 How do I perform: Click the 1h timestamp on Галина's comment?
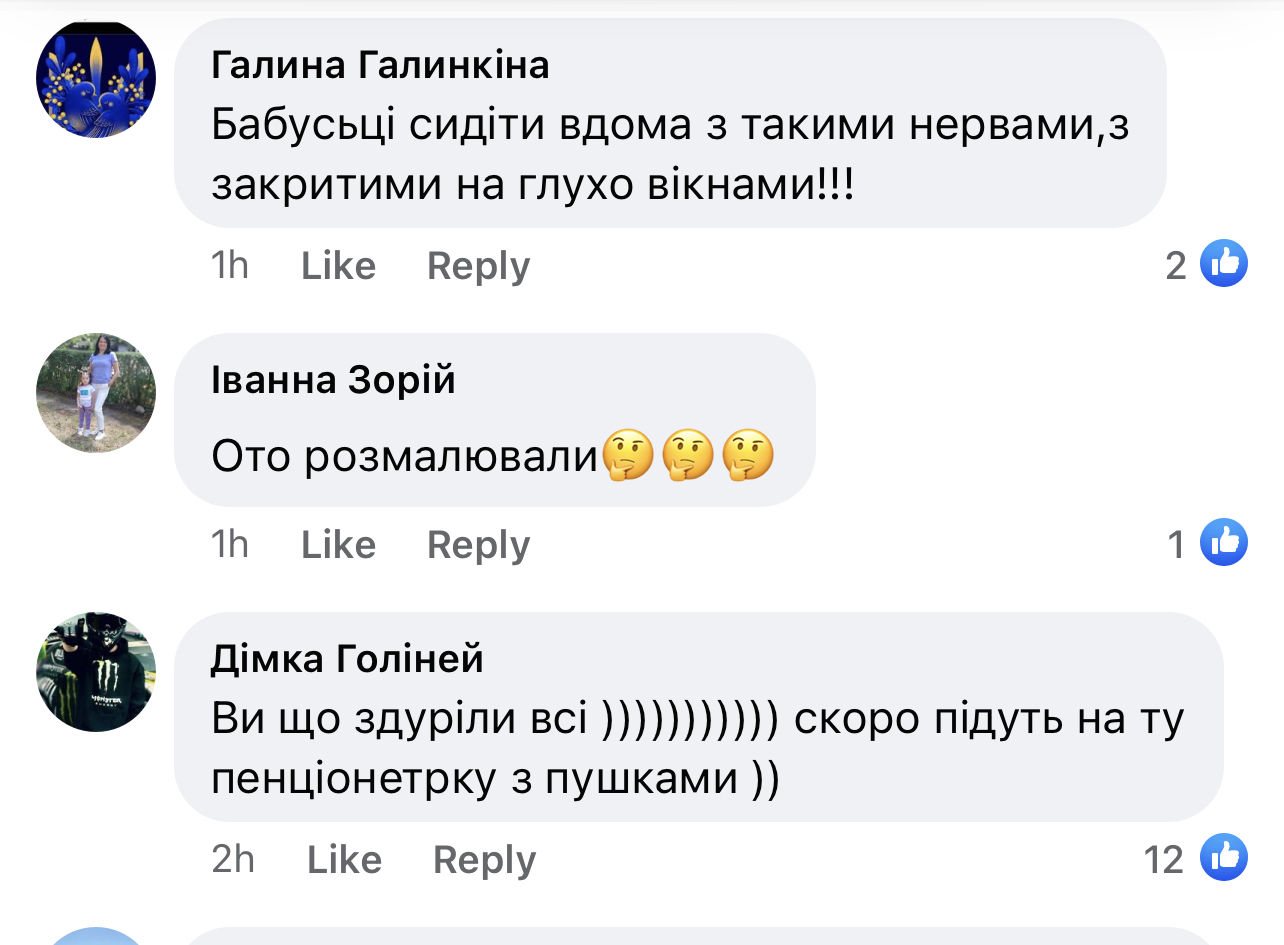230,266
